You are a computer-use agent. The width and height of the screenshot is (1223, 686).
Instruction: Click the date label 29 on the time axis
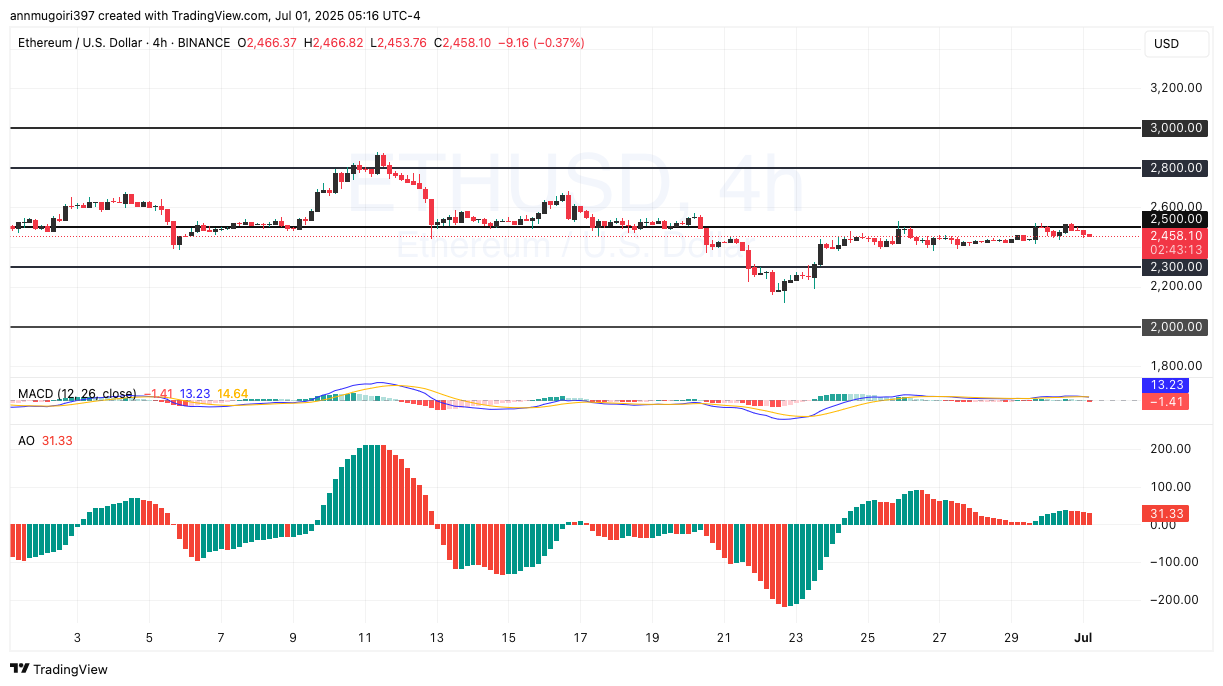tap(1011, 637)
